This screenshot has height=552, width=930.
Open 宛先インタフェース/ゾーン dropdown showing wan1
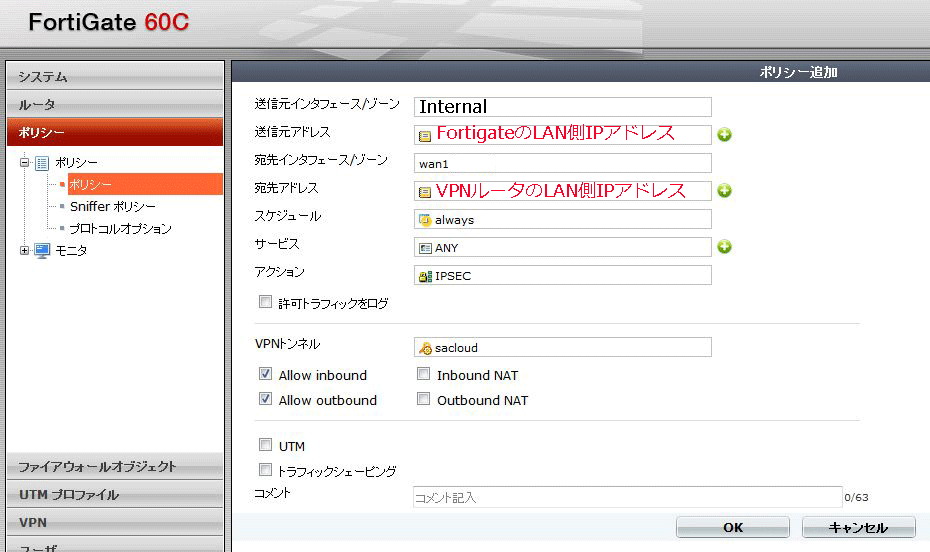[x=562, y=163]
